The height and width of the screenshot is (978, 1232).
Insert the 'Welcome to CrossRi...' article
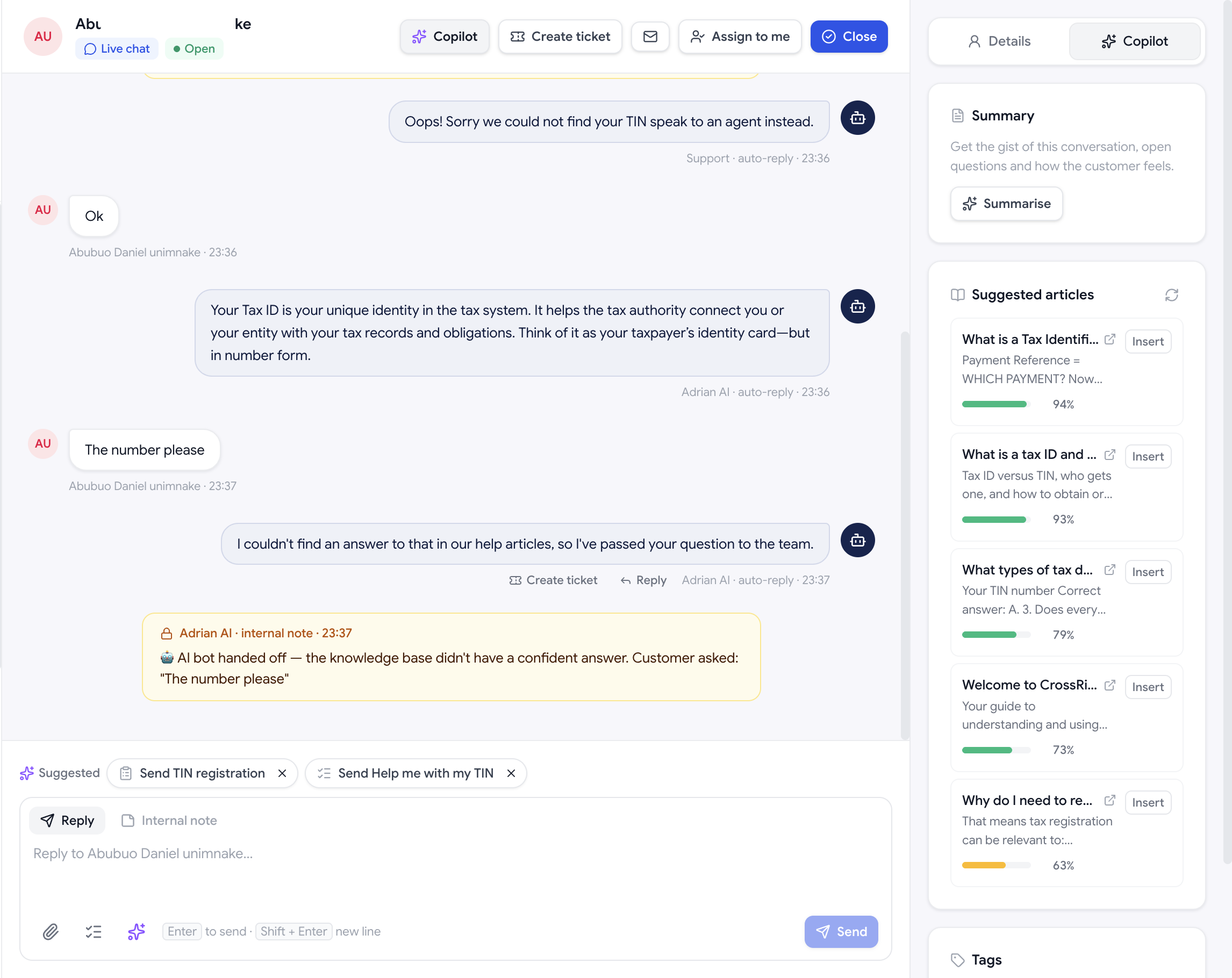point(1148,687)
